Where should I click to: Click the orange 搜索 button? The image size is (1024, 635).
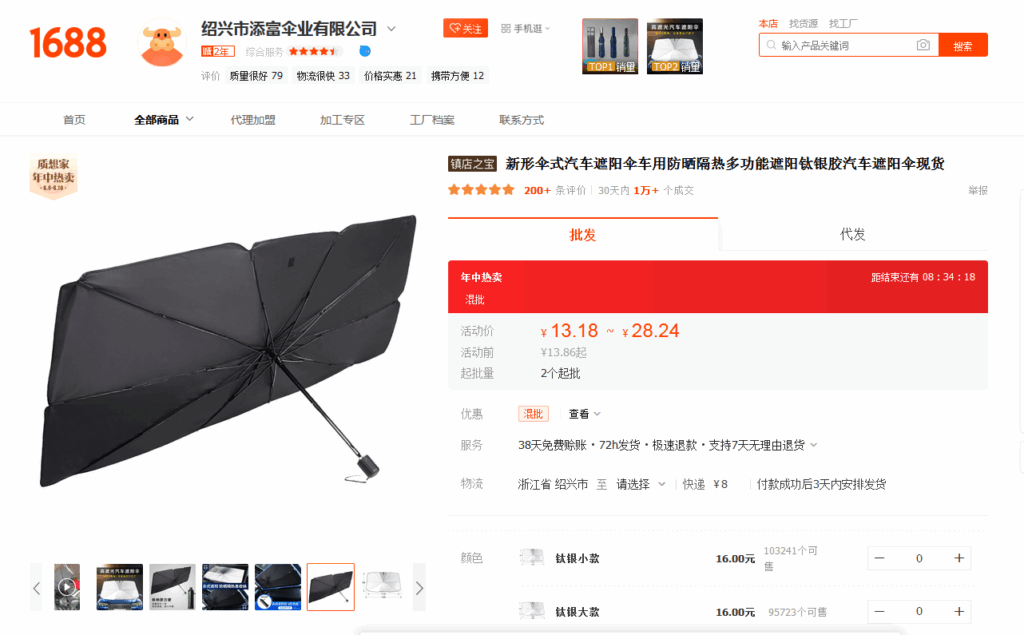coord(963,45)
